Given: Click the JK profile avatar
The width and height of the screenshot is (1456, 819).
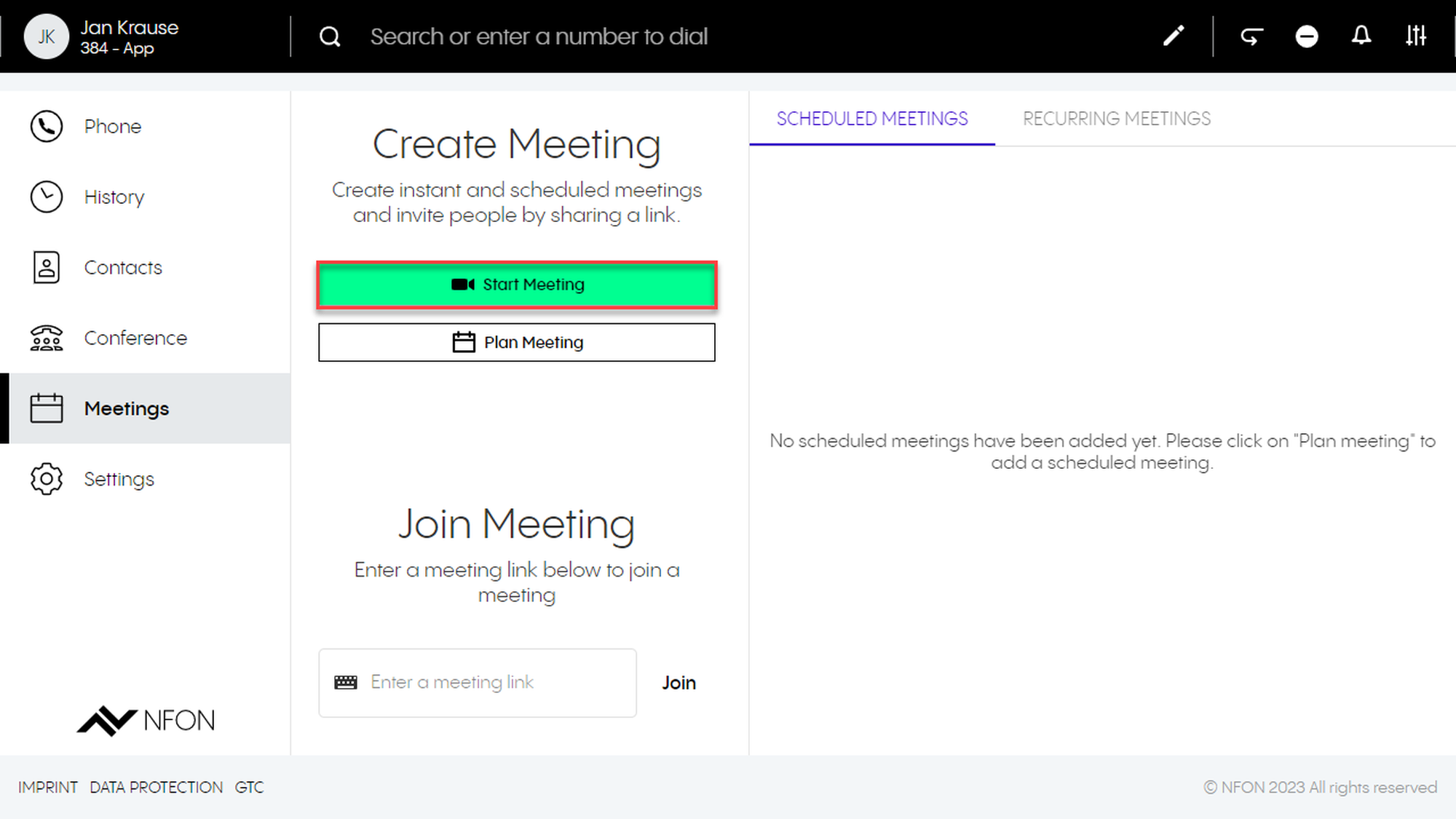Looking at the screenshot, I should click(x=46, y=36).
